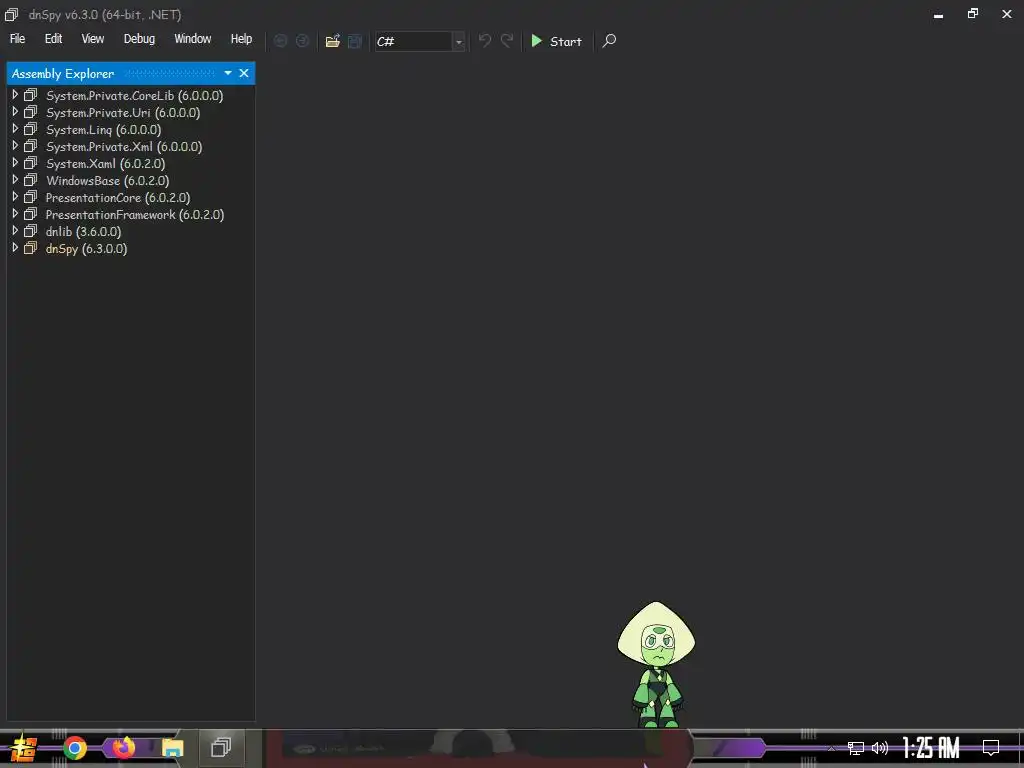Open the Window menu

click(x=193, y=39)
